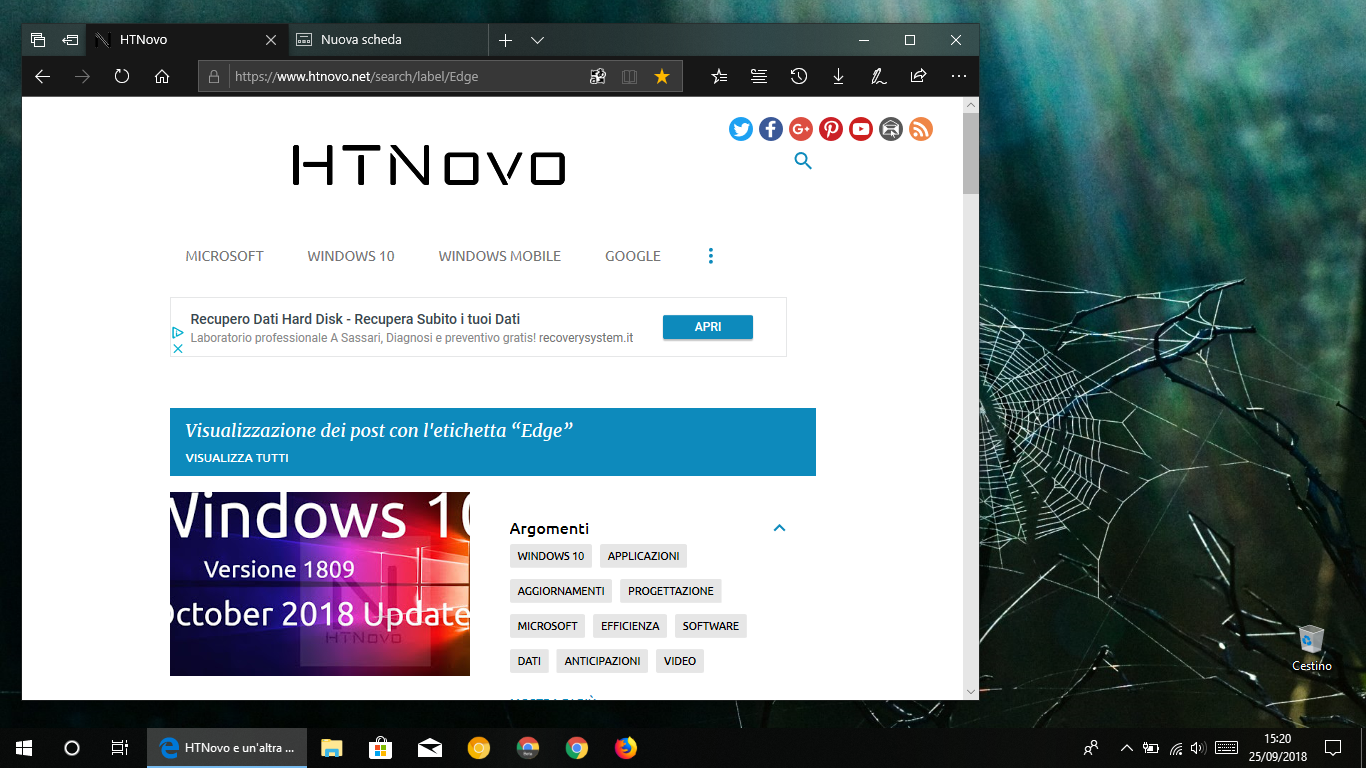This screenshot has width=1366, height=768.
Task: Show tab previews dropdown arrow
Action: (537, 40)
